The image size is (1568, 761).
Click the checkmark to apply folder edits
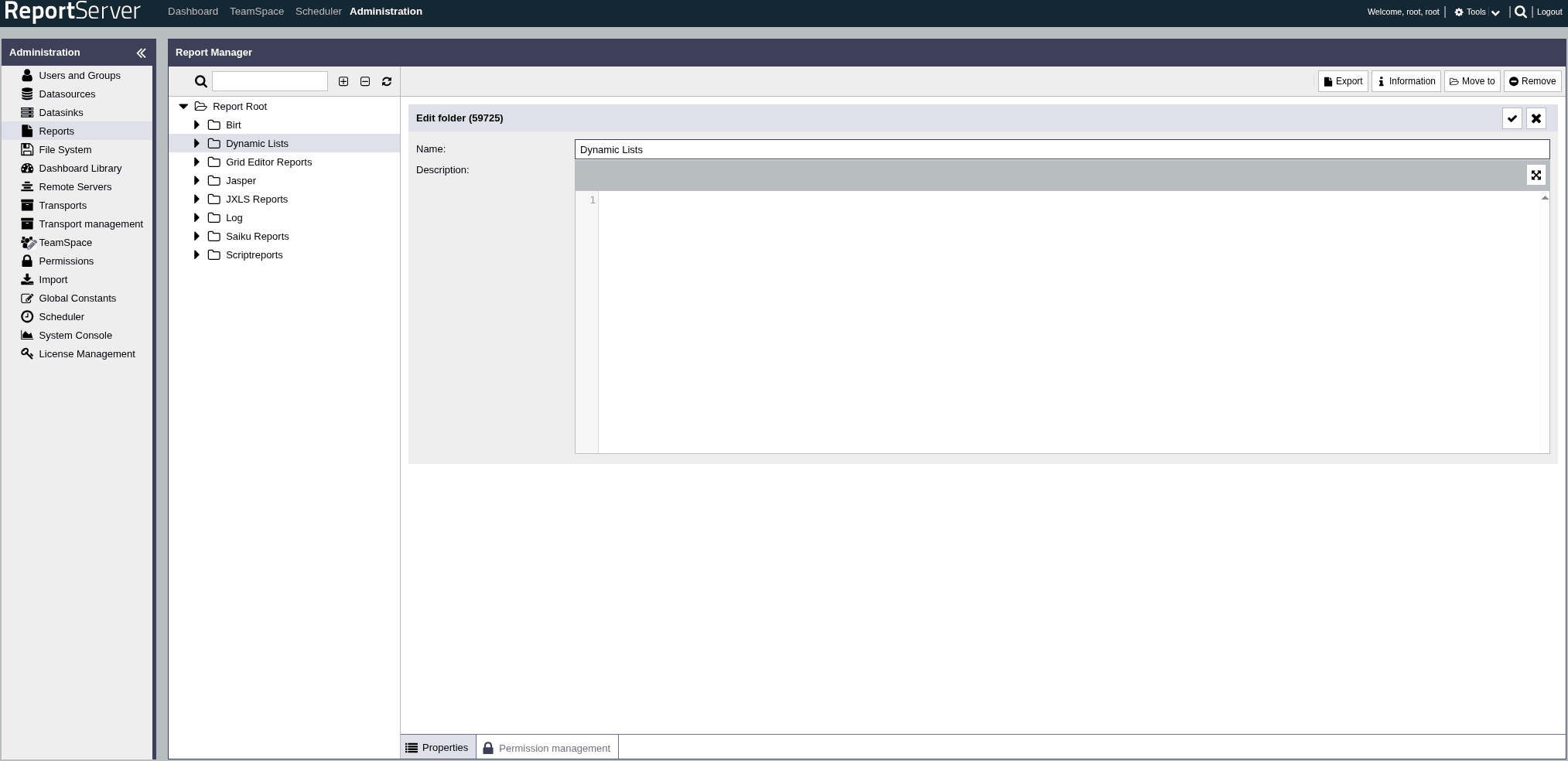tap(1512, 118)
